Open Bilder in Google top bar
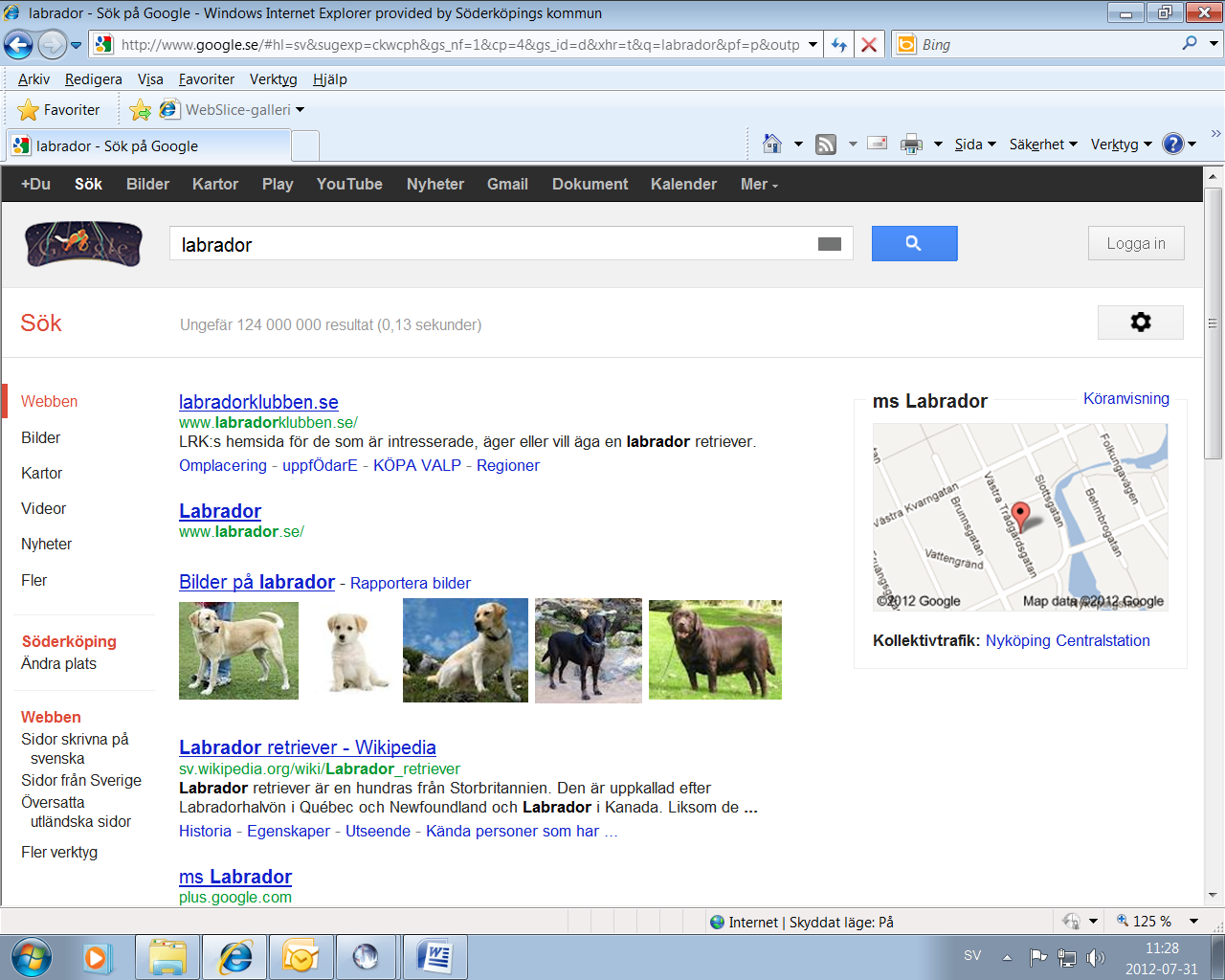 coord(147,184)
